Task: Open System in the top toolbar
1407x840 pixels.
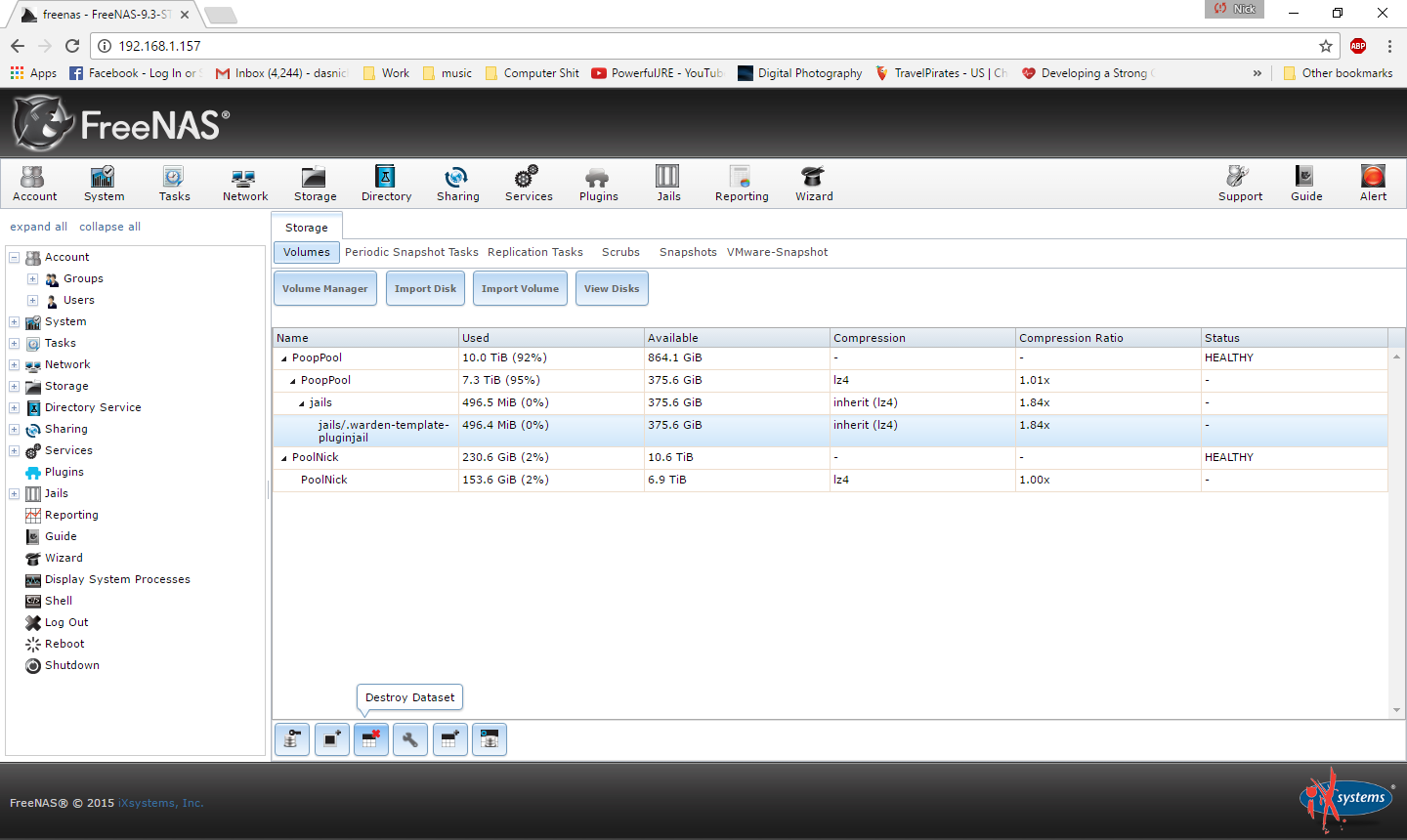Action: [x=104, y=184]
